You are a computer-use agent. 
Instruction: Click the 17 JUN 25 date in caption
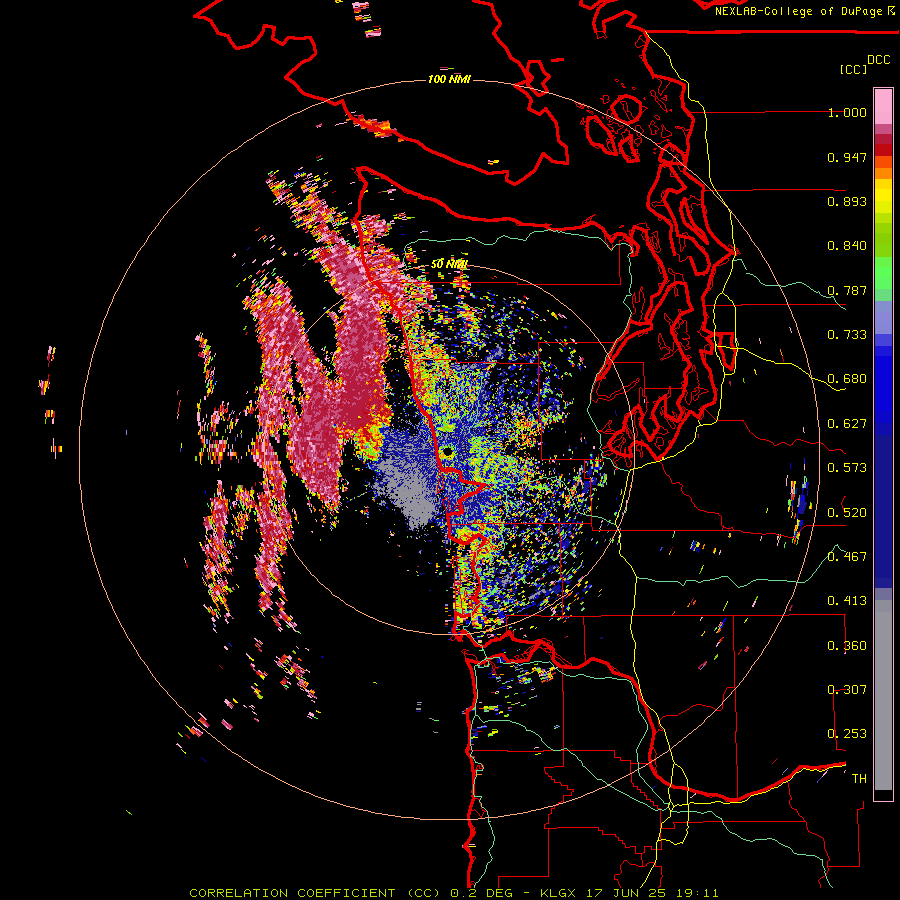627,893
